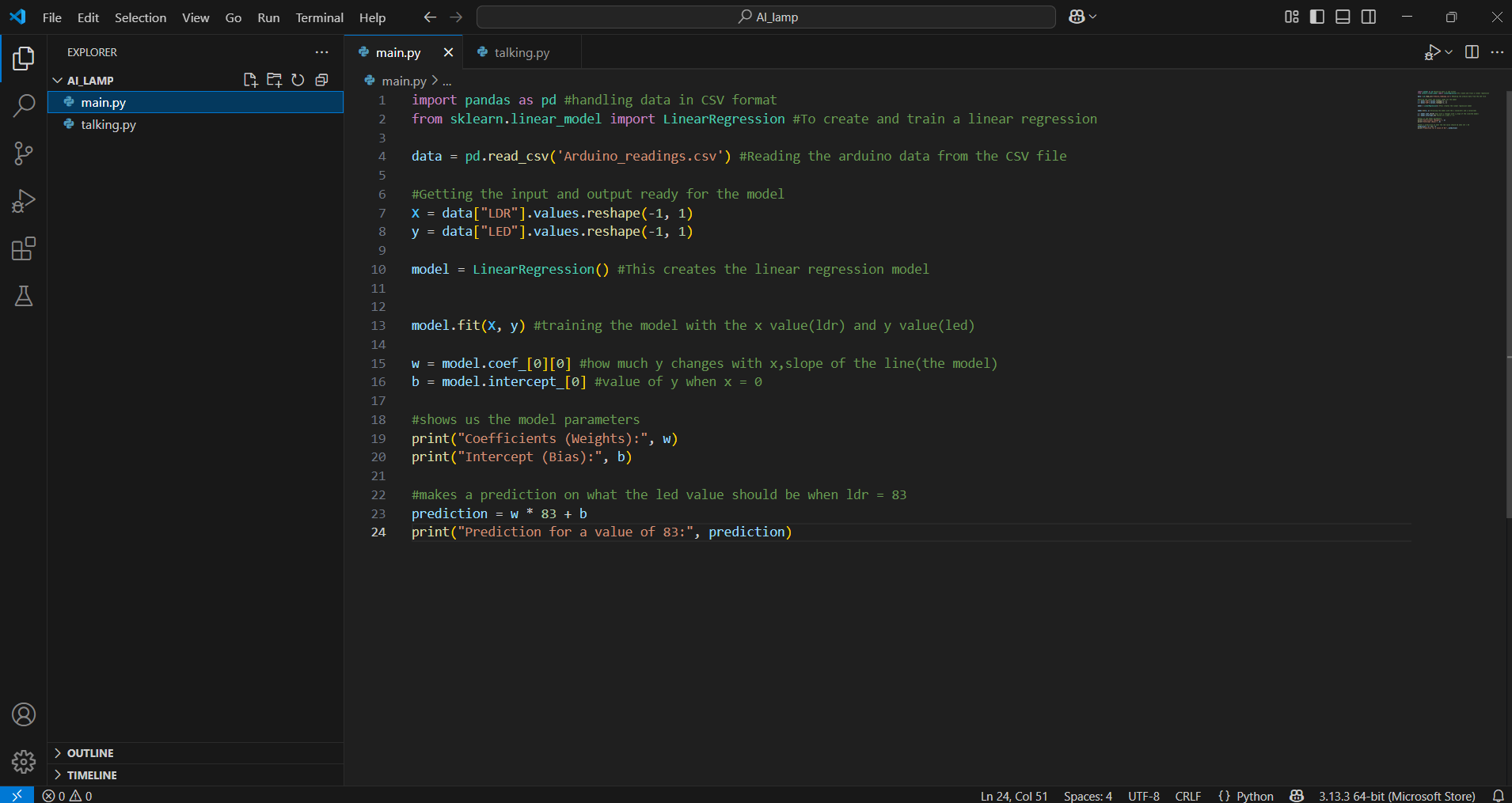
Task: Customize editor layout
Action: (x=1291, y=17)
